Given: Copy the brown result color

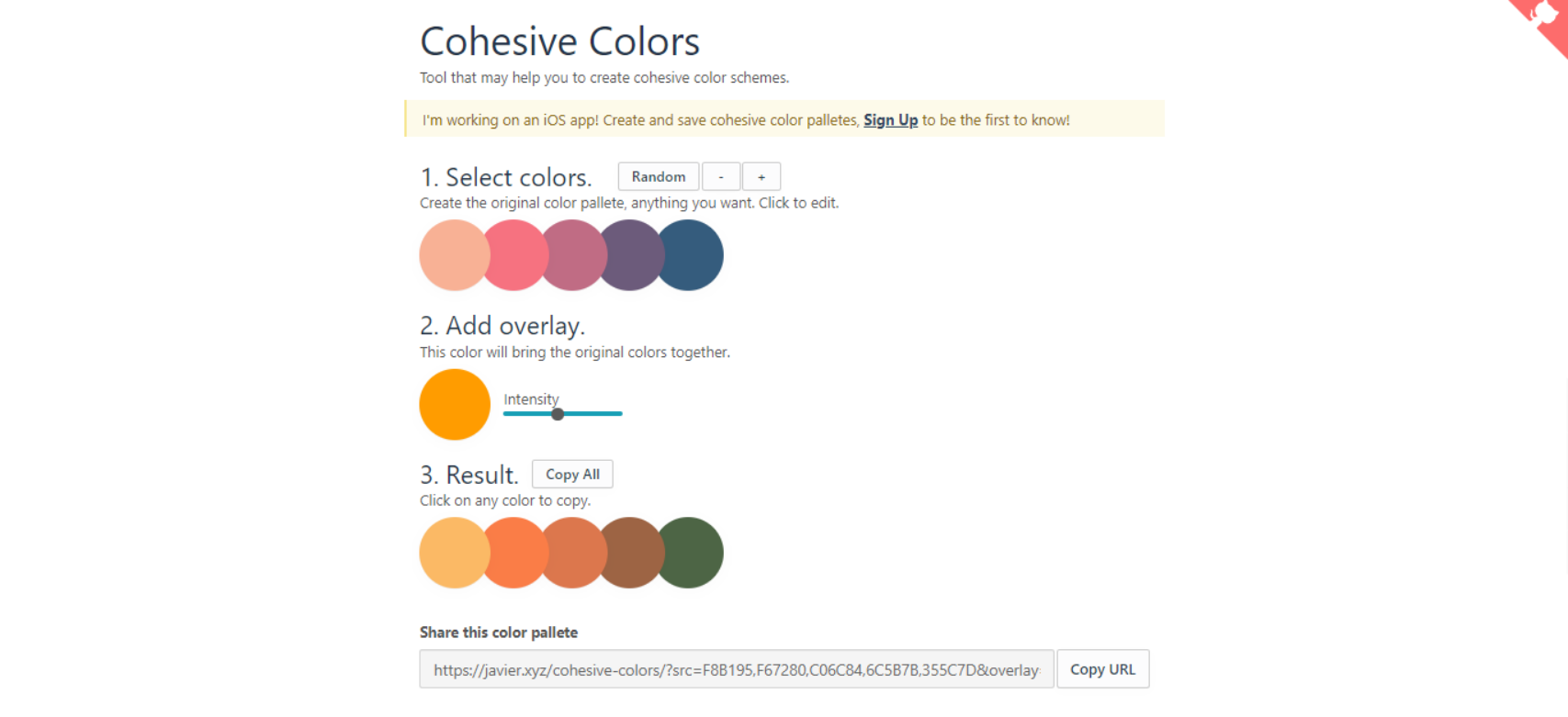Looking at the screenshot, I should (x=632, y=553).
